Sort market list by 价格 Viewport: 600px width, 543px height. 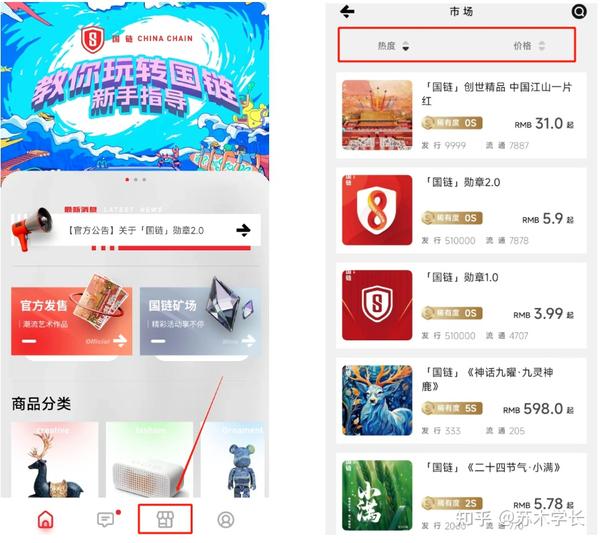529,46
